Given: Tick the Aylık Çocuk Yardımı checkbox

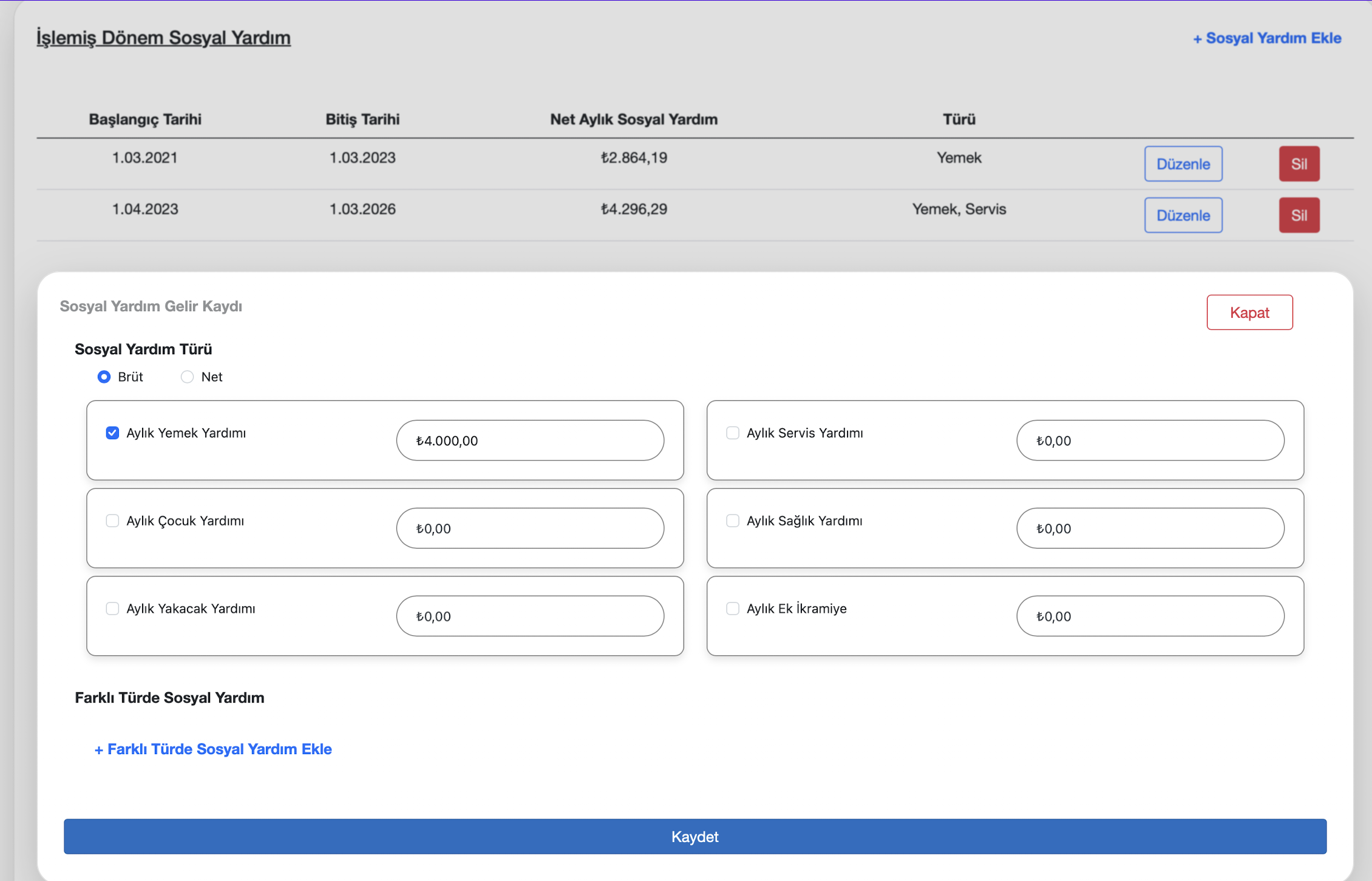Looking at the screenshot, I should click(x=112, y=521).
